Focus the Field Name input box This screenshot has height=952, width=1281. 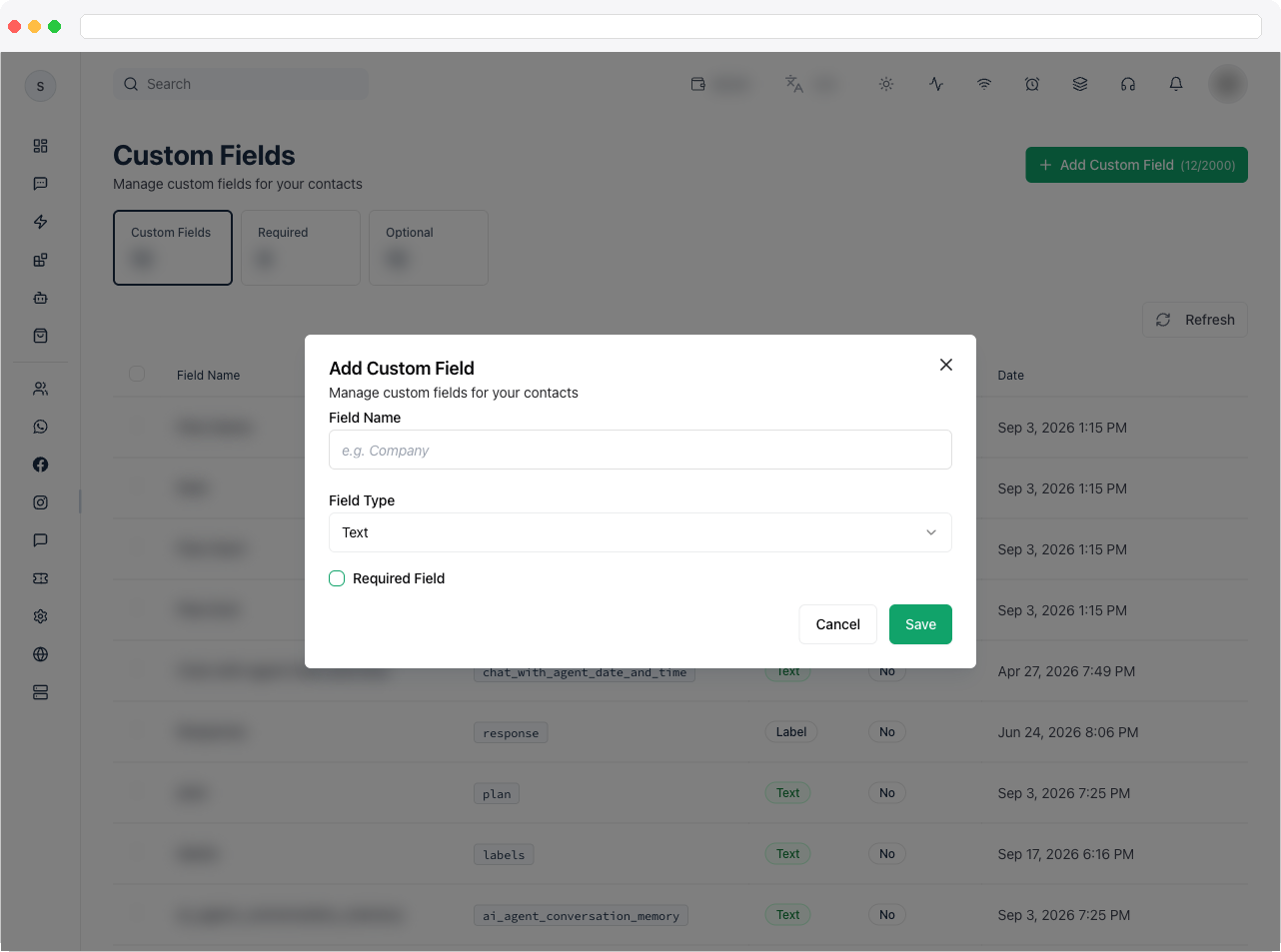640,450
